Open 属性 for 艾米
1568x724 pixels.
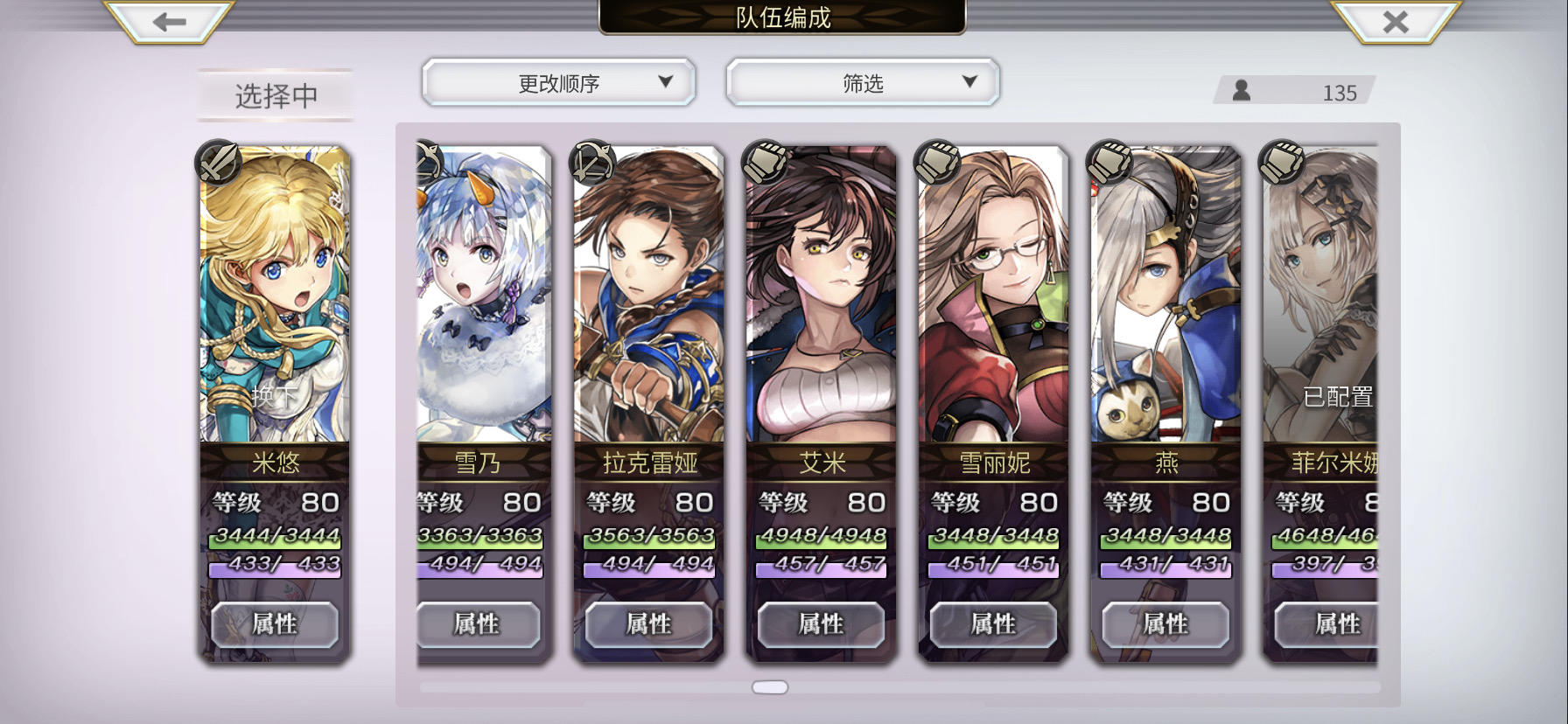pyautogui.click(x=821, y=624)
